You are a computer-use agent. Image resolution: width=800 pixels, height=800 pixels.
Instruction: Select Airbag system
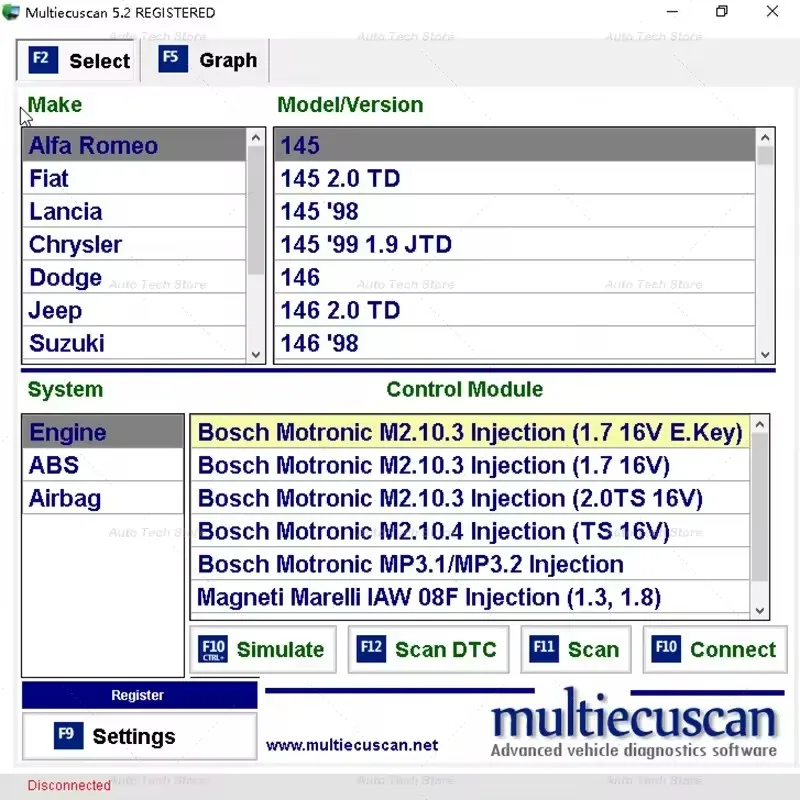(103, 498)
